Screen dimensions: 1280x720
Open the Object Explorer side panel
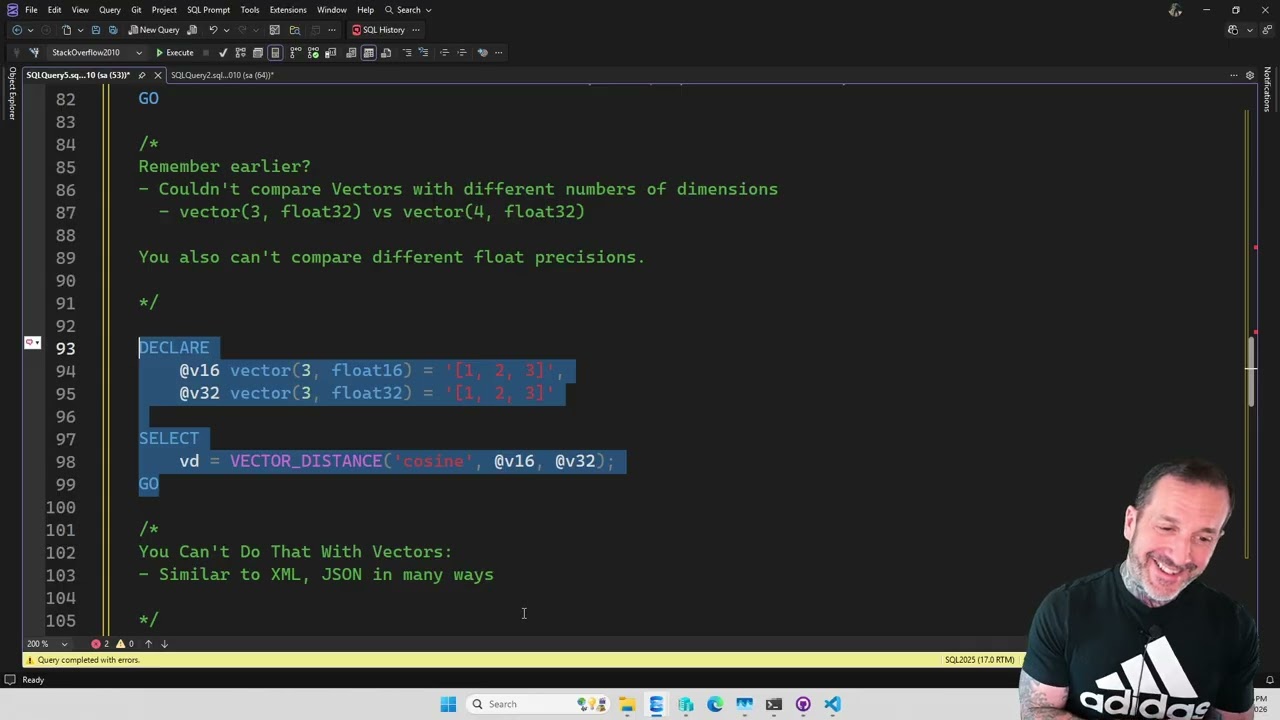(12, 93)
